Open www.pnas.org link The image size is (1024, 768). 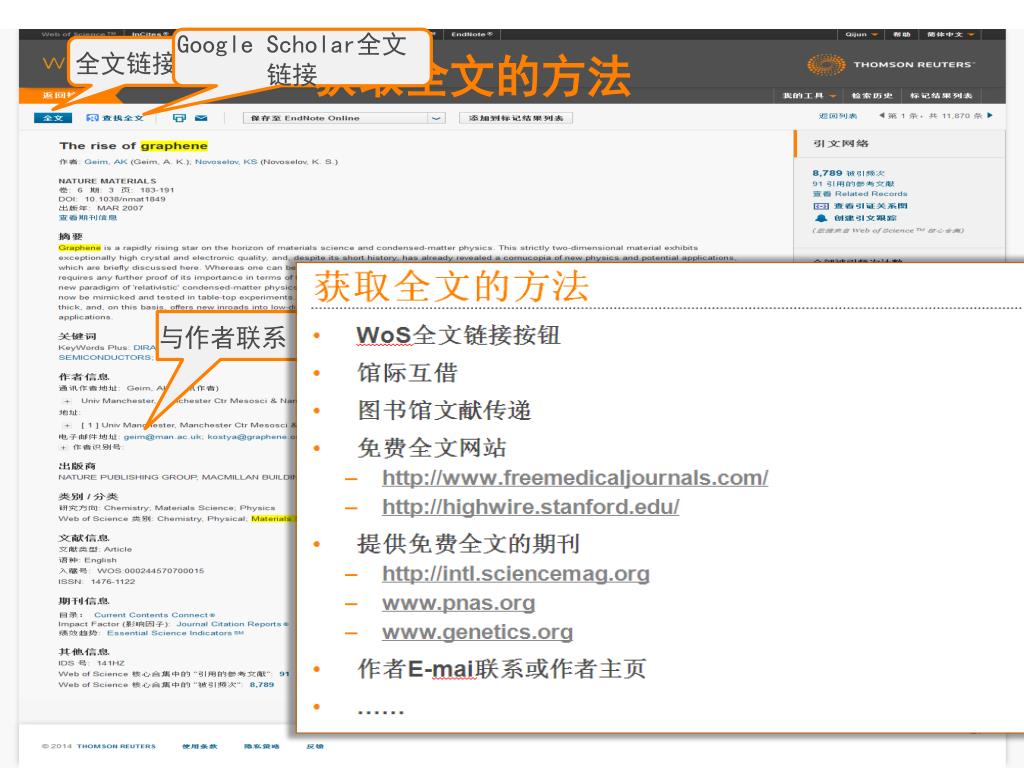click(x=458, y=603)
